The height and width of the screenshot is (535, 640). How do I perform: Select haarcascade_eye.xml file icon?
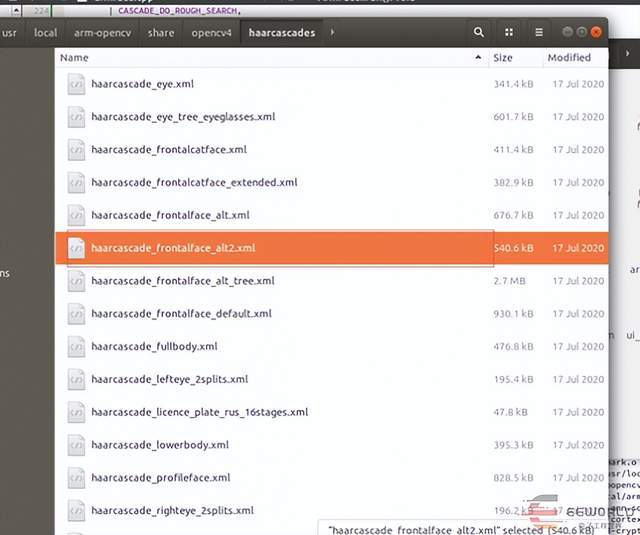coord(77,84)
